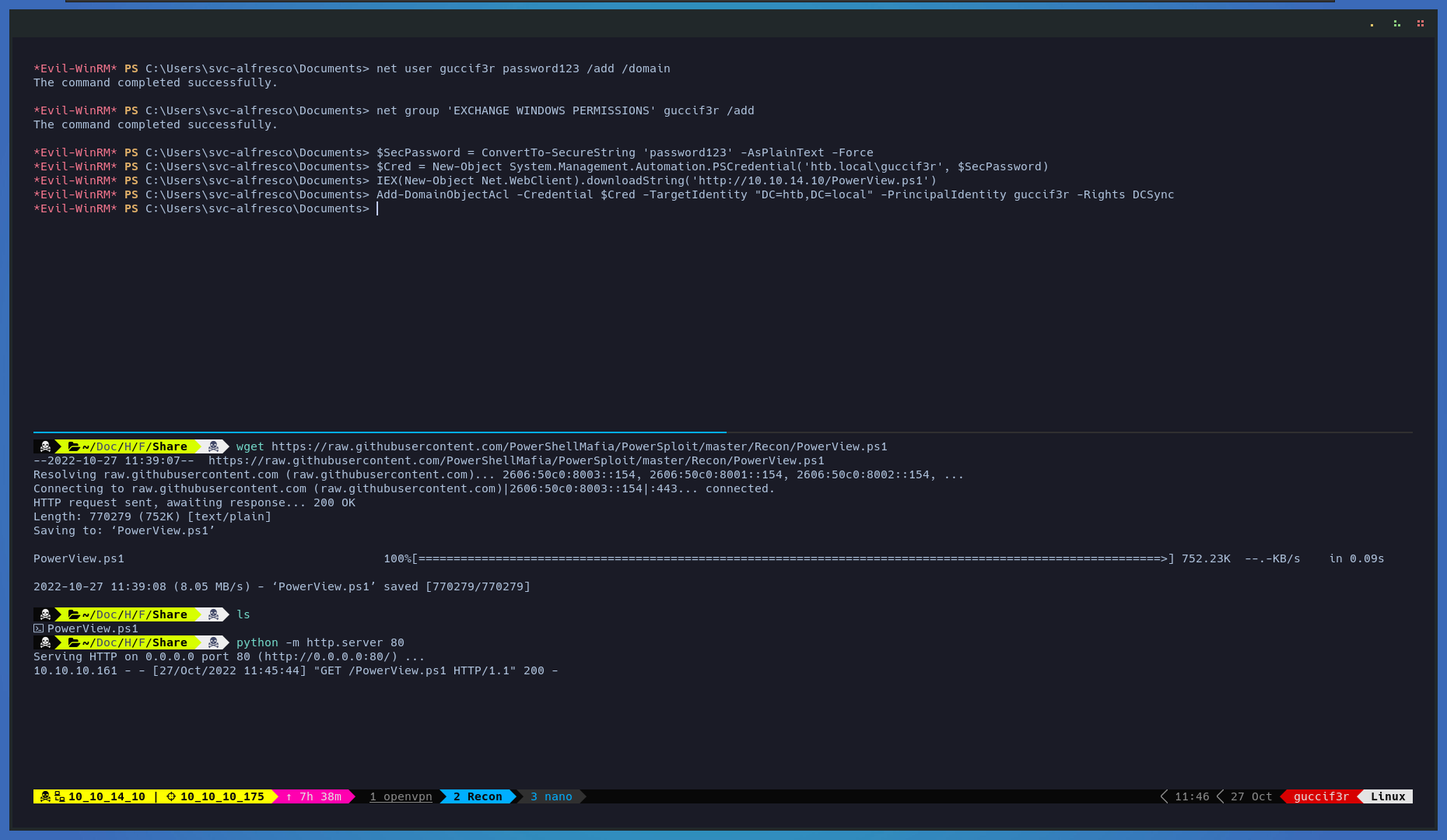Click the chevron separator before 27 Oct
This screenshot has width=1447, height=840.
(x=1220, y=796)
